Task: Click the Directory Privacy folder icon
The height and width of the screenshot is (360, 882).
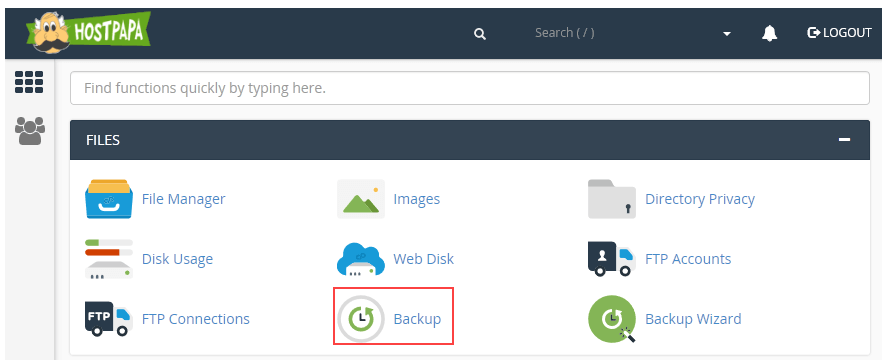Action: tap(612, 199)
